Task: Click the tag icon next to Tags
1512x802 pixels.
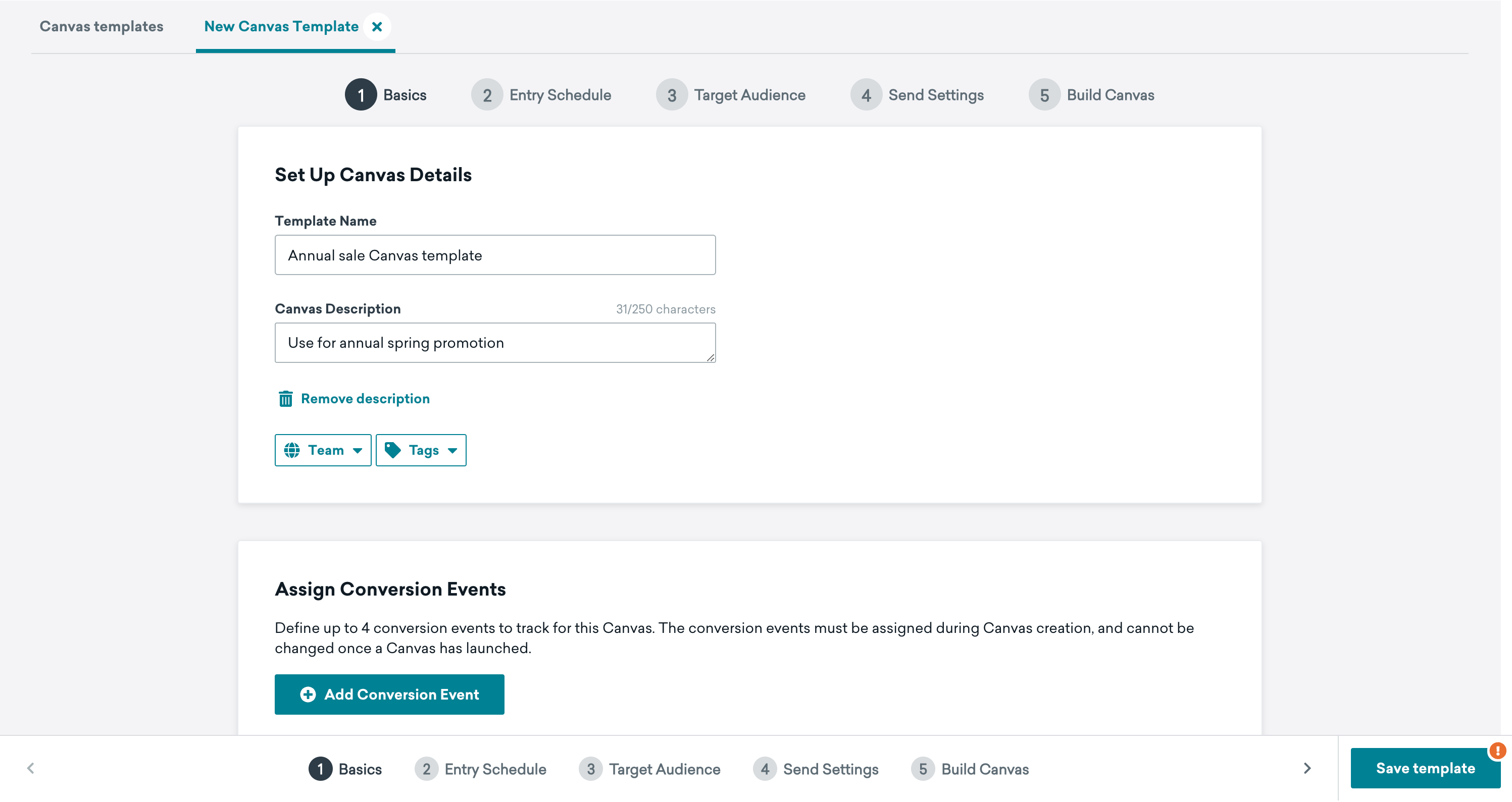Action: click(393, 450)
